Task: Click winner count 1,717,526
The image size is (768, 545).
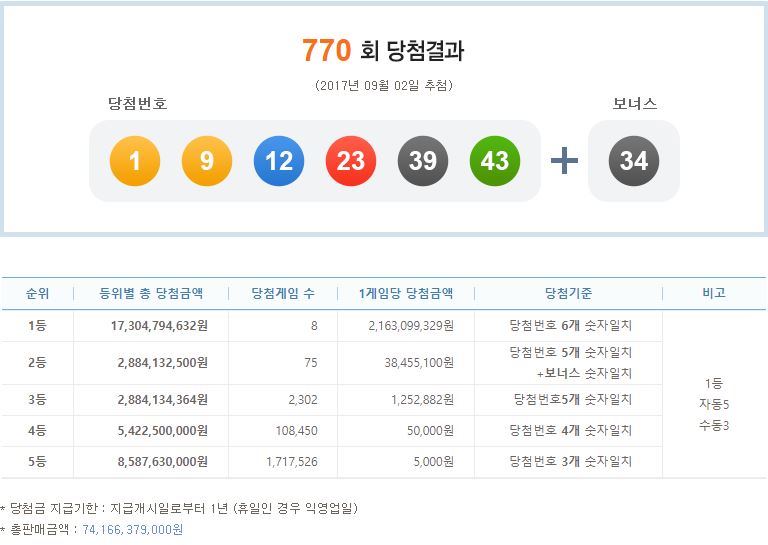Action: pos(292,462)
